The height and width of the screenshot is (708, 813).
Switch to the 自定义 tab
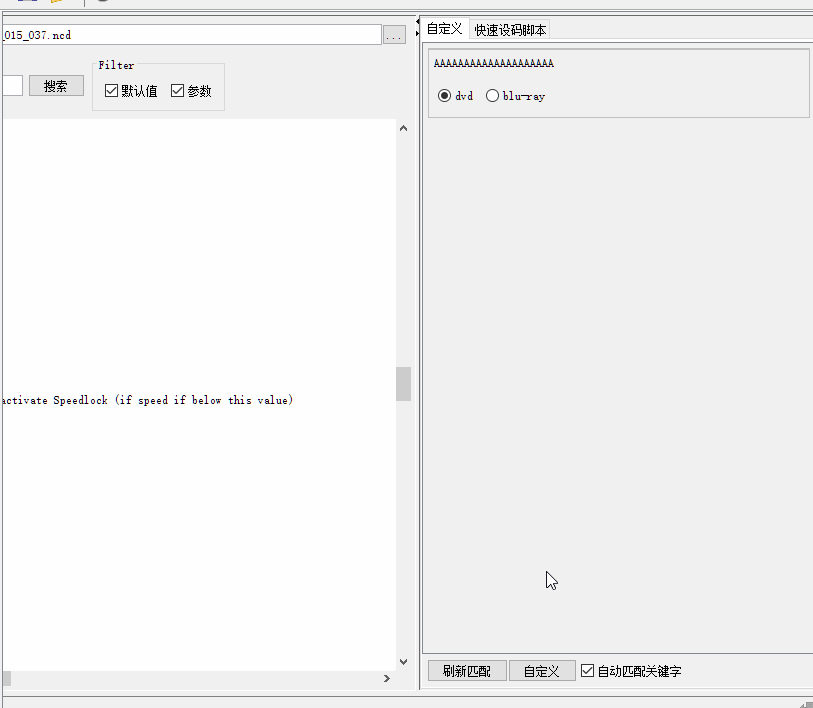tap(444, 29)
